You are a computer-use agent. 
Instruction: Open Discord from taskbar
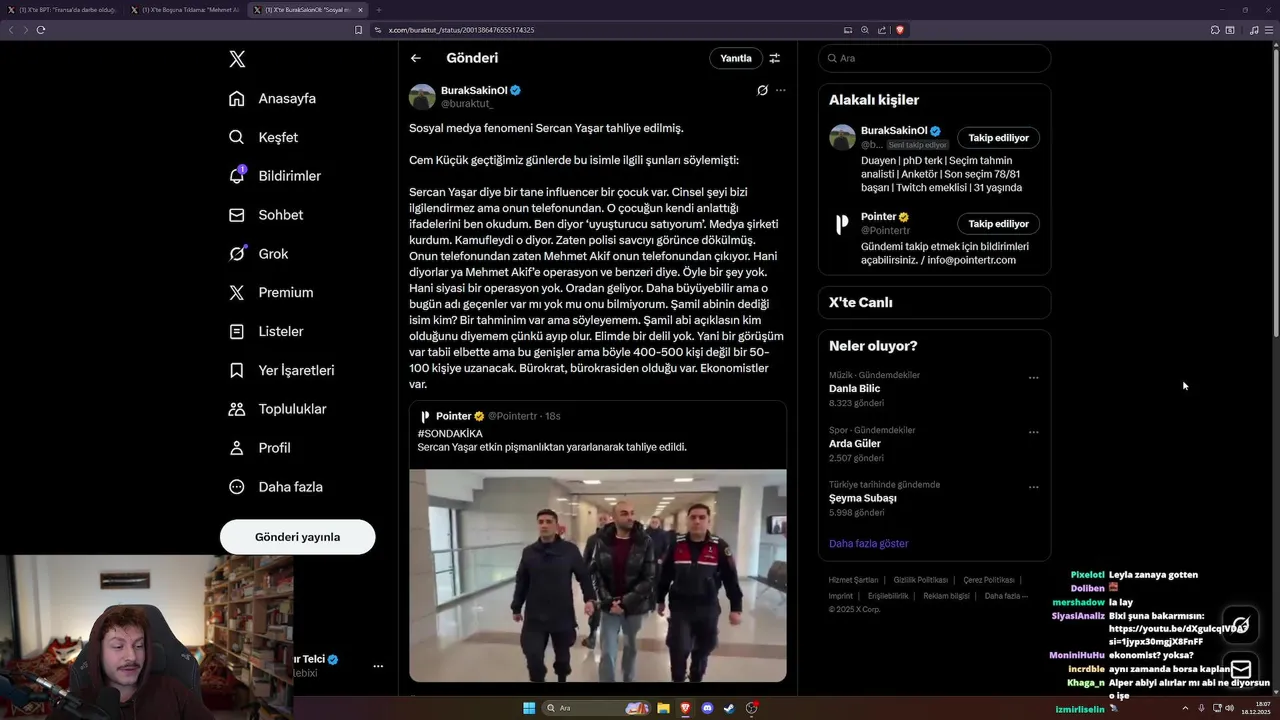[x=707, y=708]
